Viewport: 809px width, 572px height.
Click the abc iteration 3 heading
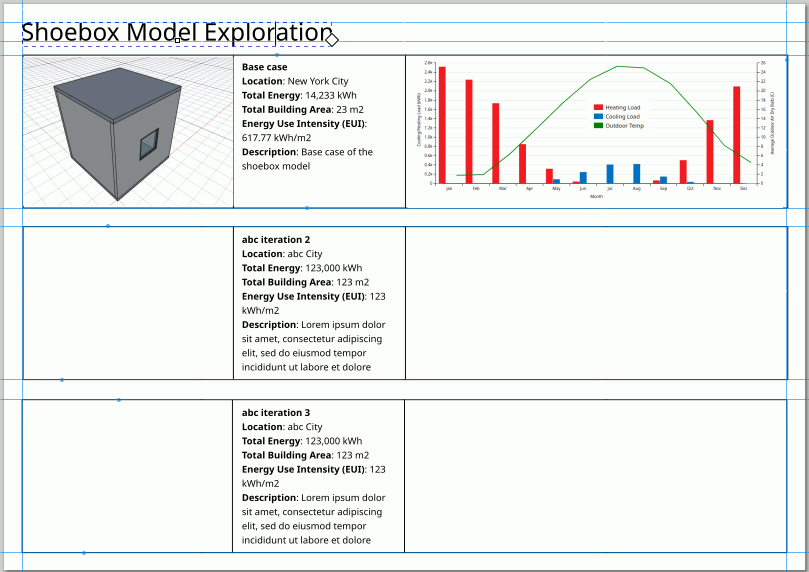[276, 412]
